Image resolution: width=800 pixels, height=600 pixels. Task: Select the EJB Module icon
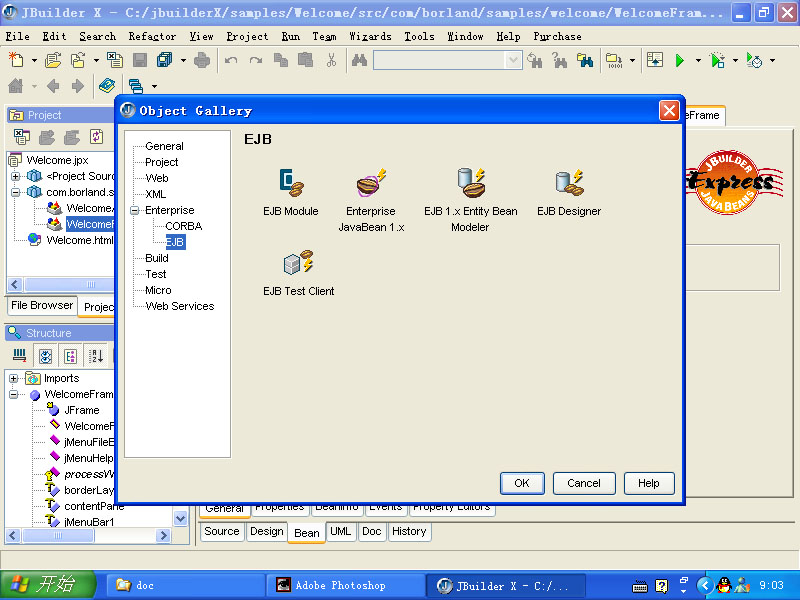[x=291, y=183]
